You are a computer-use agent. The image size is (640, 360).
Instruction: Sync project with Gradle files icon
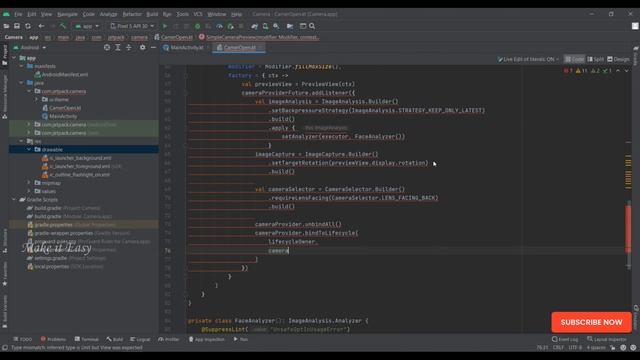(255, 26)
